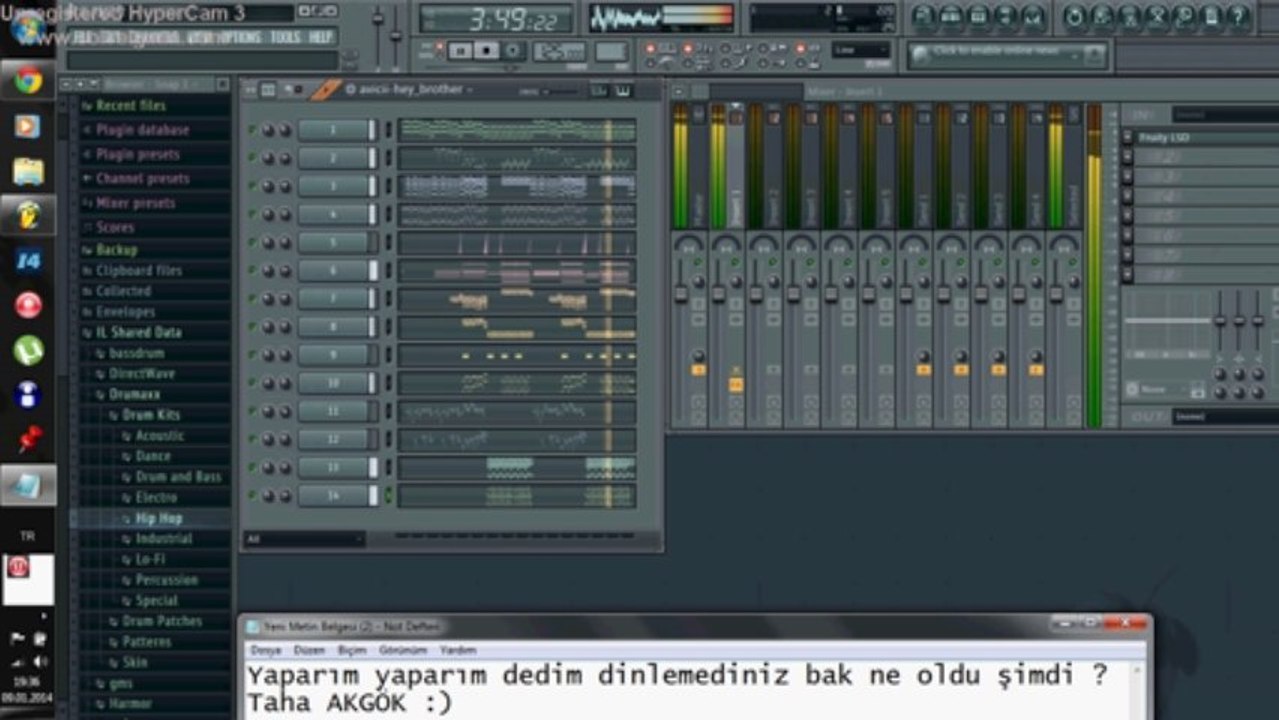Open keyboard editor icon in step sequencer

pyautogui.click(x=623, y=91)
